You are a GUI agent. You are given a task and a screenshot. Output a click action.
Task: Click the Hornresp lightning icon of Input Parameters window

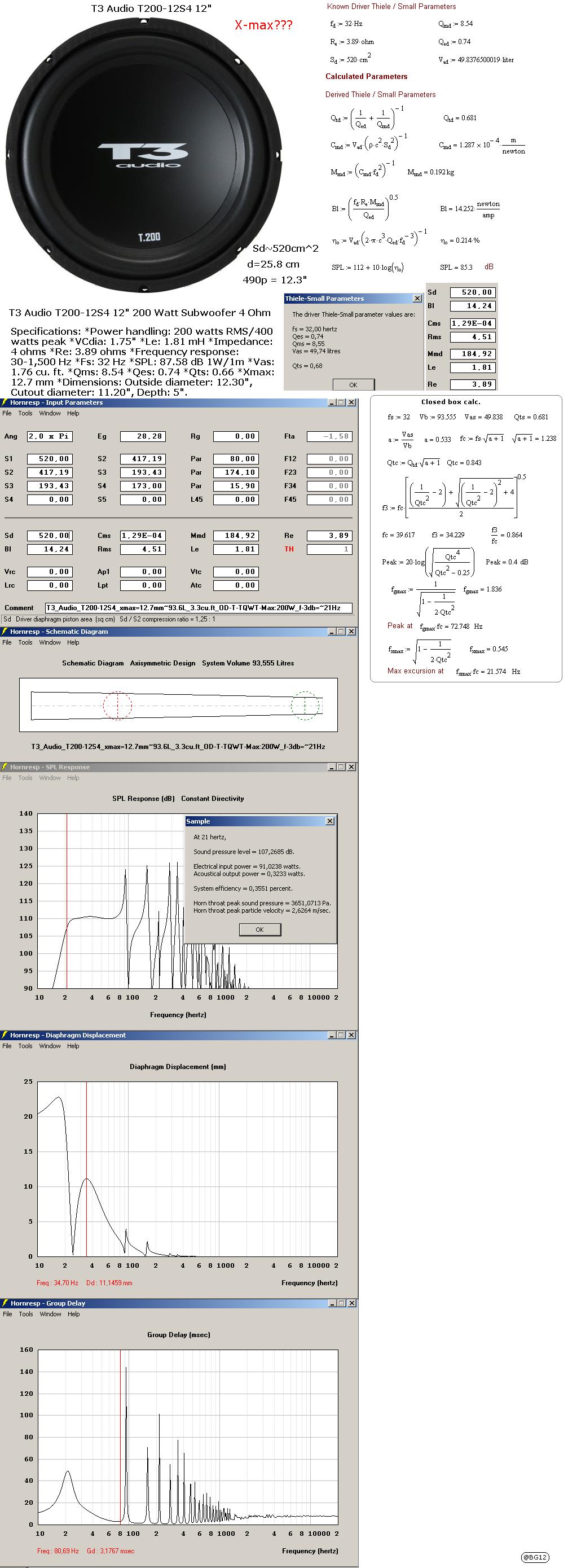point(5,402)
